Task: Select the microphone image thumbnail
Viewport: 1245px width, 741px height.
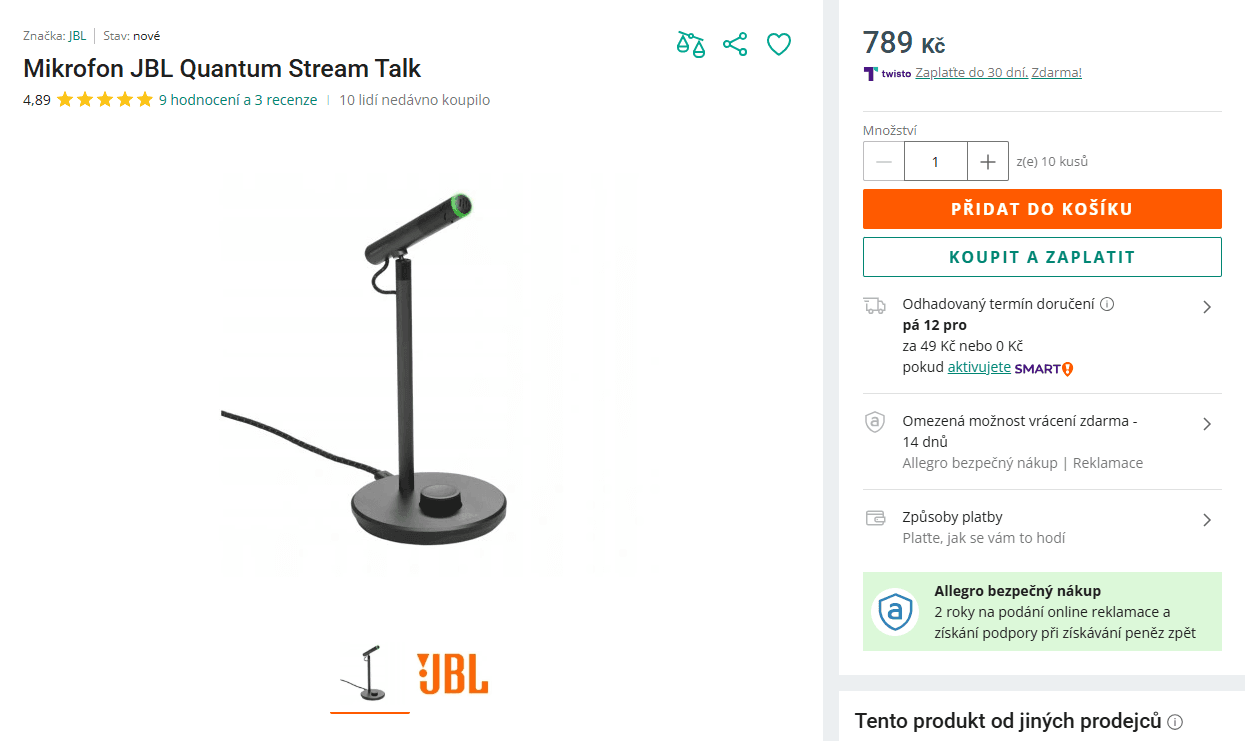Action: click(369, 672)
